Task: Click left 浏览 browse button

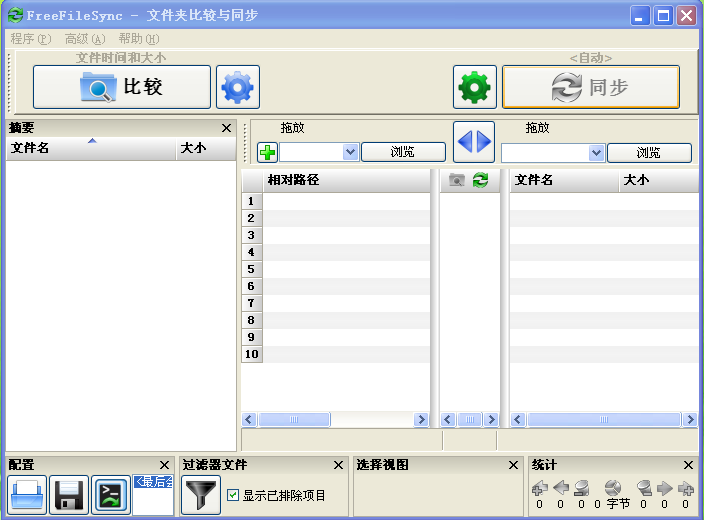Action: (x=403, y=152)
